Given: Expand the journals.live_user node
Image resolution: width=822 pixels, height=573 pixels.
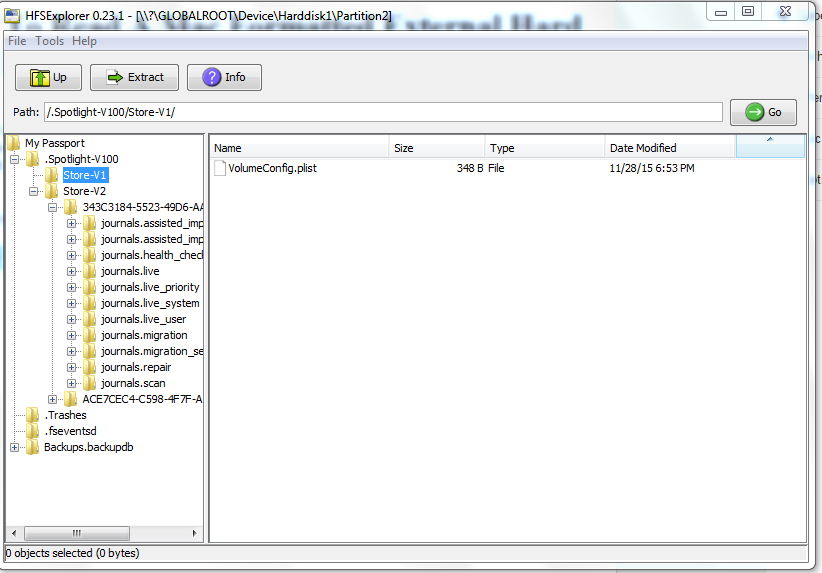Looking at the screenshot, I should [71, 320].
